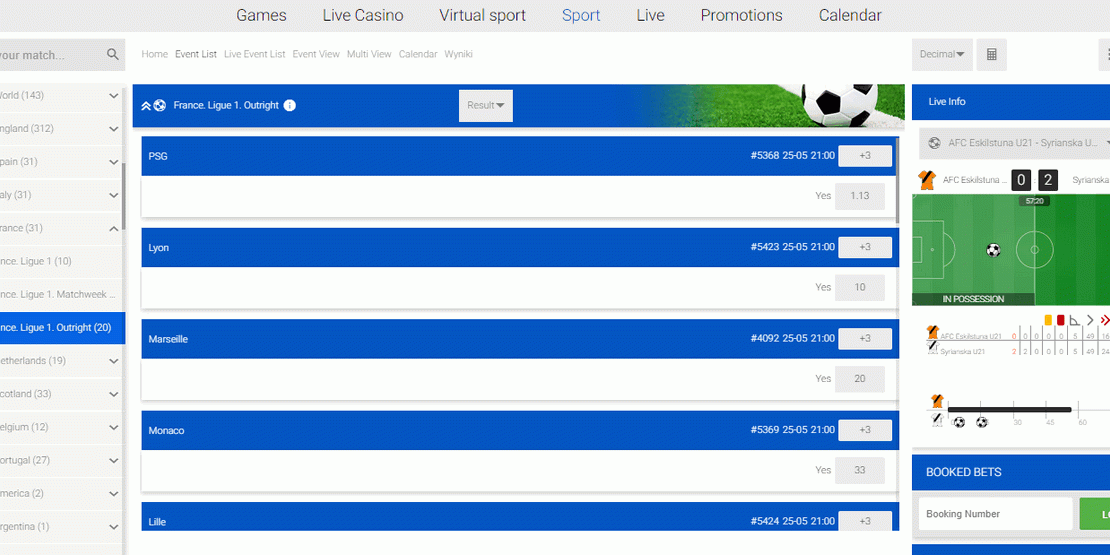This screenshot has width=1110, height=555.
Task: Show +3 more markets for Lille
Action: pyautogui.click(x=865, y=521)
